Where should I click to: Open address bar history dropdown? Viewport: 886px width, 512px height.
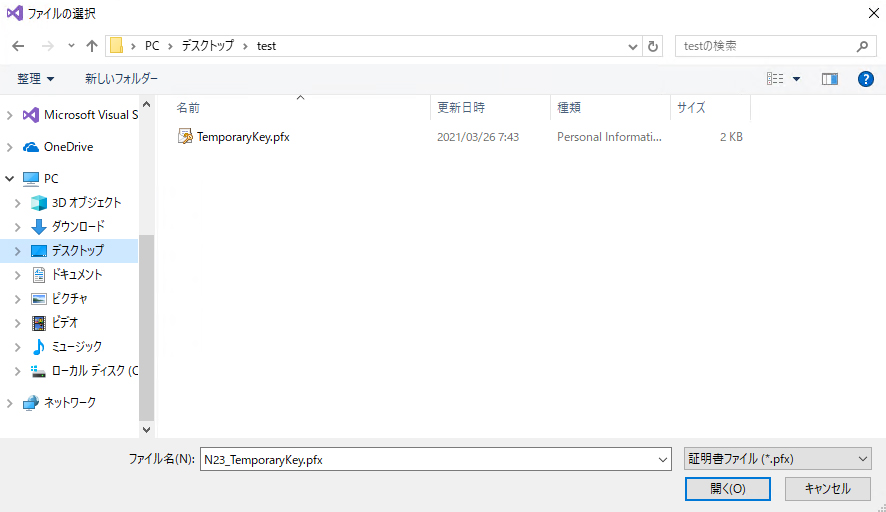coord(633,46)
